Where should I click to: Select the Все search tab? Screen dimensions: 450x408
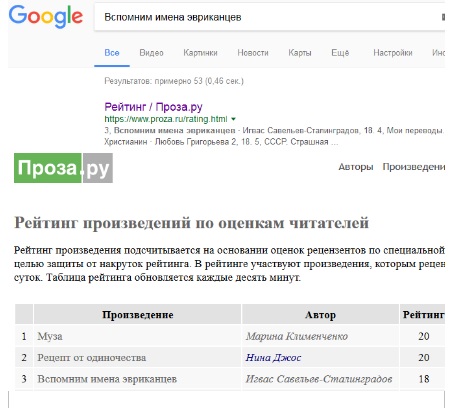[112, 53]
